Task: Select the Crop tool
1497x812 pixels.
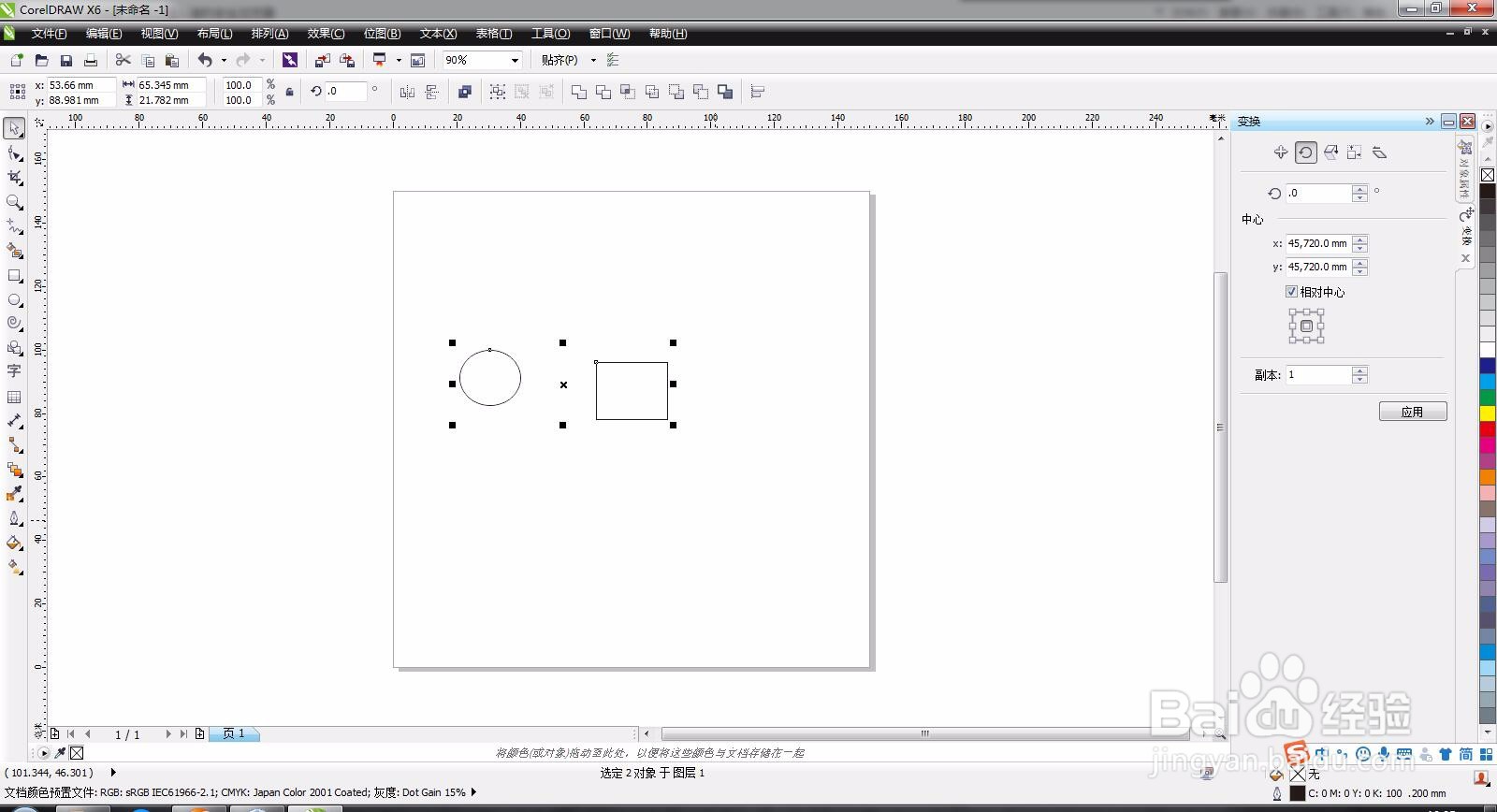Action: [x=14, y=177]
